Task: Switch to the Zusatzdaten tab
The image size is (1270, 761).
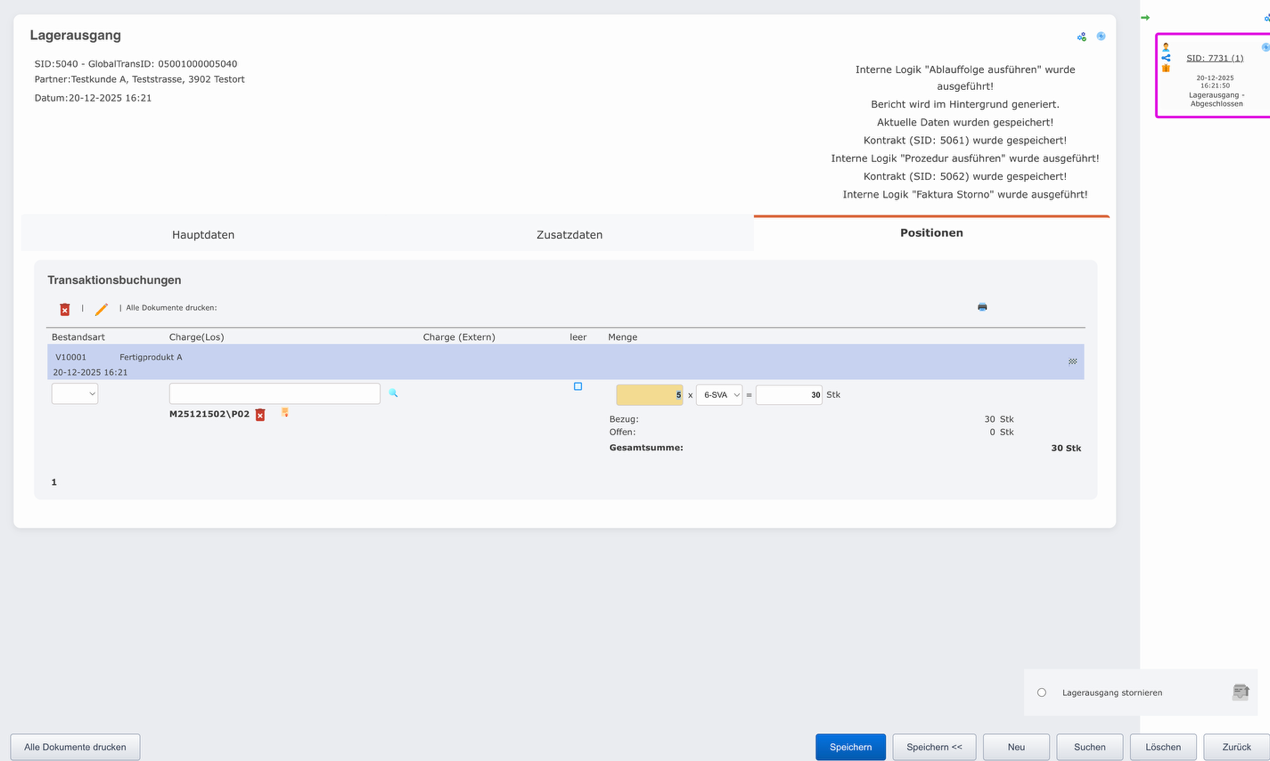Action: tap(570, 234)
